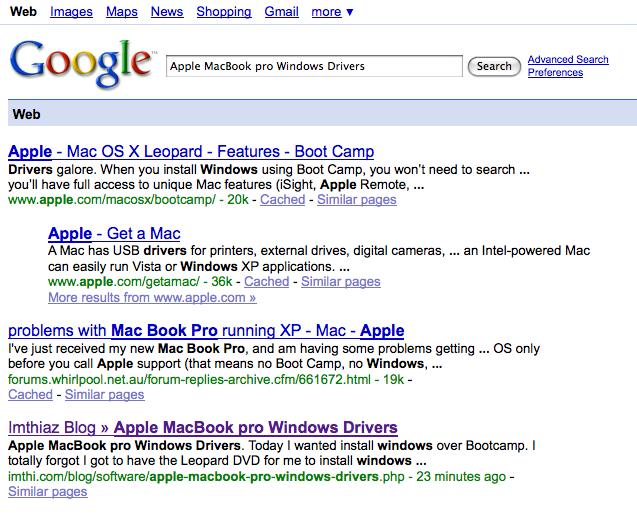Screen dimensions: 637x515
Task: Click the 'Drivers galore' snippet text
Action: pyautogui.click(x=269, y=177)
